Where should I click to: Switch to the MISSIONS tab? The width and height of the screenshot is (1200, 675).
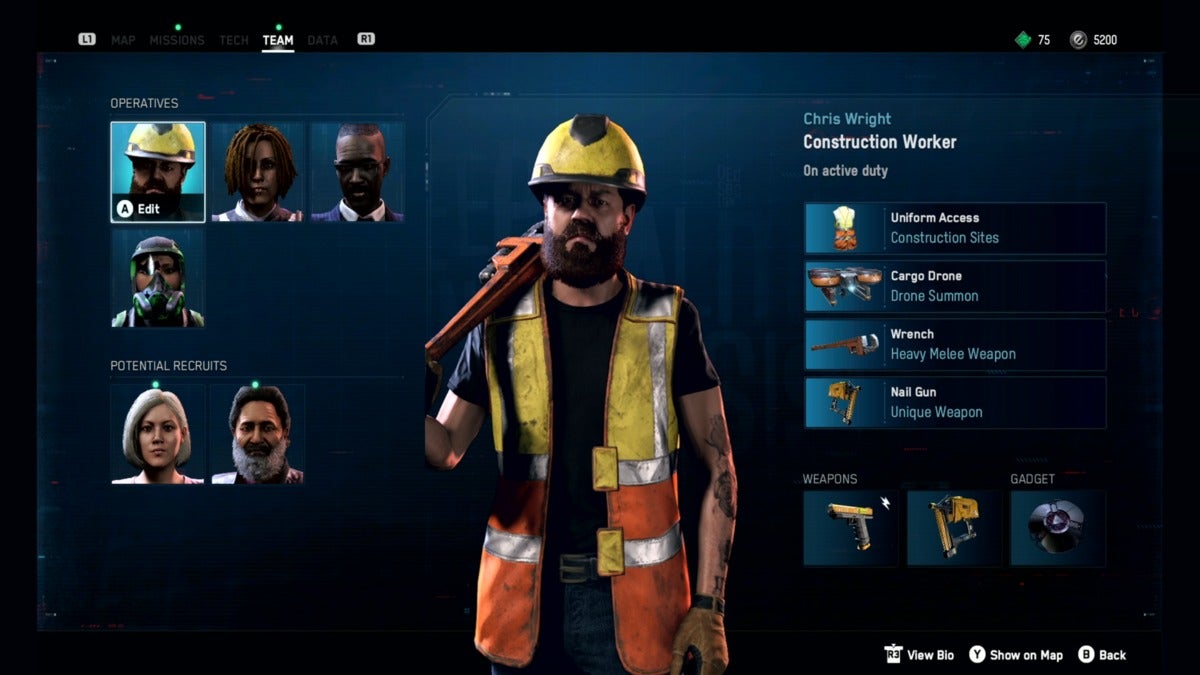click(177, 40)
